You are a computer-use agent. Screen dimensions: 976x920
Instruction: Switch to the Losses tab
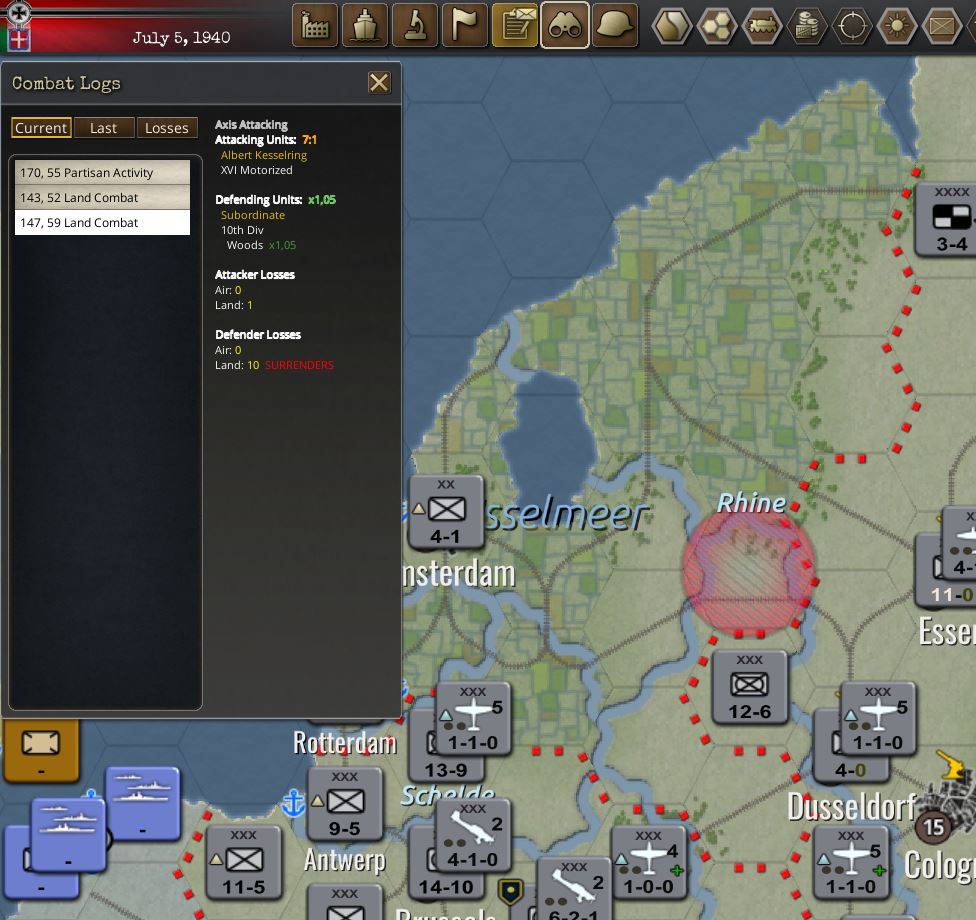click(167, 128)
